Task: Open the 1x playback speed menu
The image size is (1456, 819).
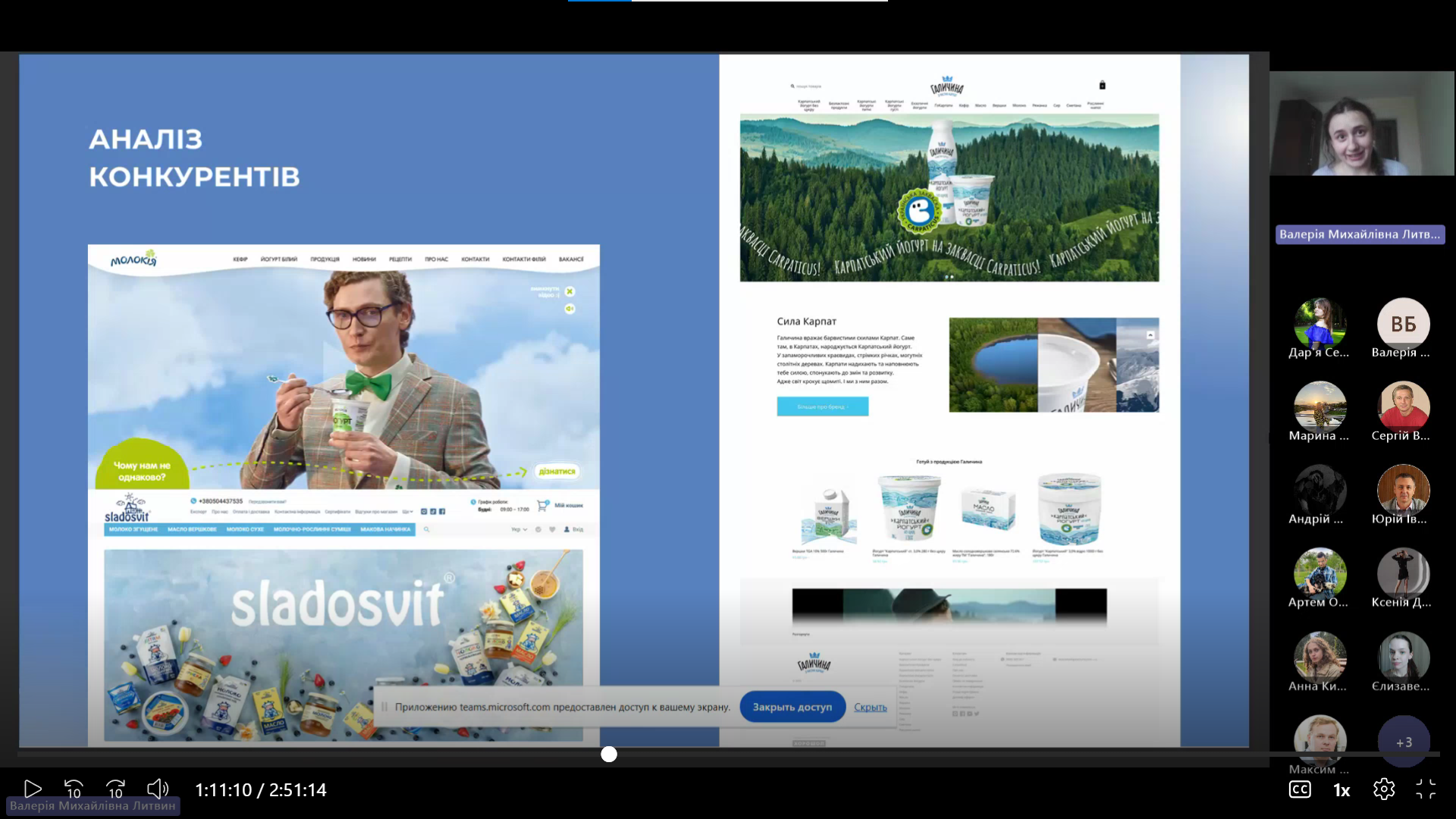Action: (1341, 790)
